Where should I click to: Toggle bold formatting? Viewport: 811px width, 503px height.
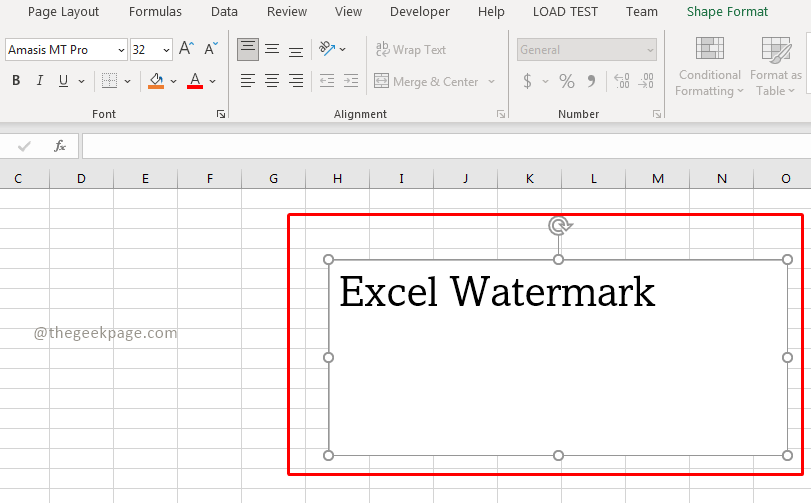[16, 81]
